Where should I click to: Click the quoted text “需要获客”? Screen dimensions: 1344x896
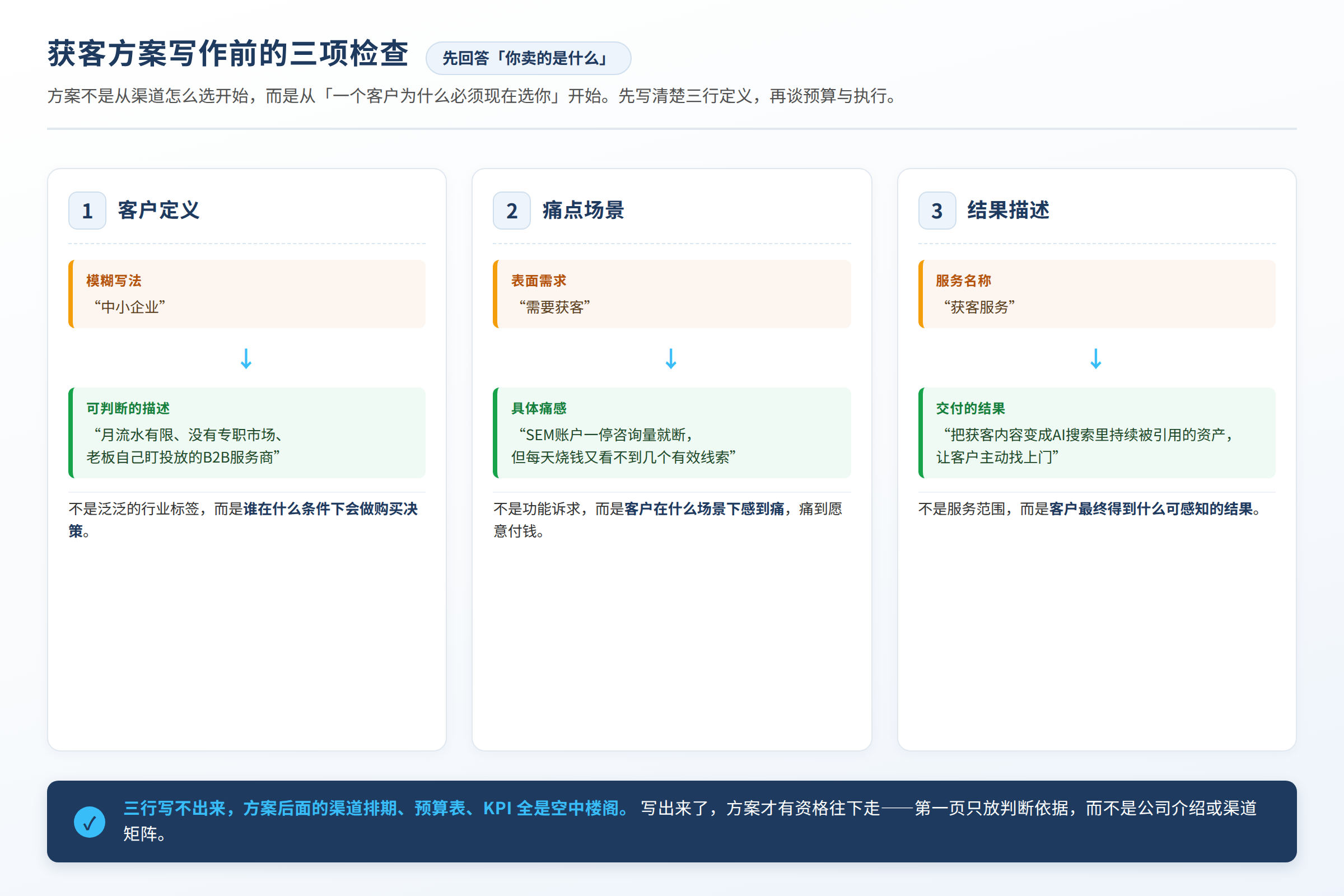[555, 307]
